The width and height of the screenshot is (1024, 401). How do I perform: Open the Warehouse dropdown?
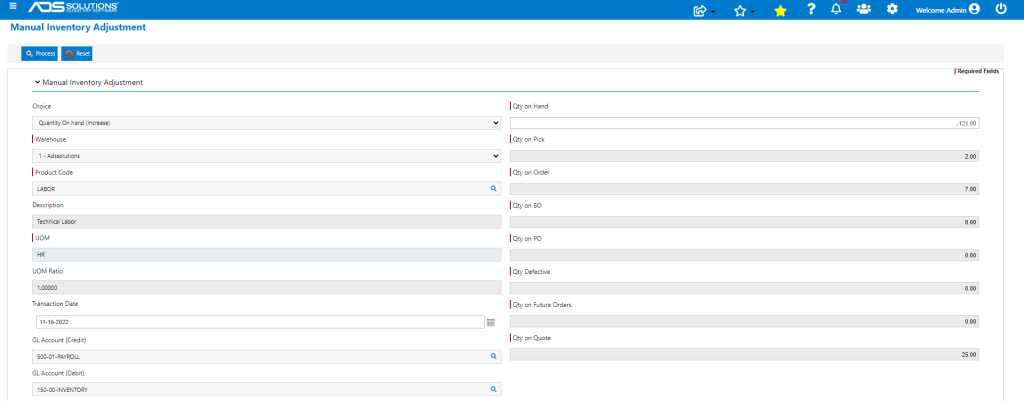pos(266,156)
